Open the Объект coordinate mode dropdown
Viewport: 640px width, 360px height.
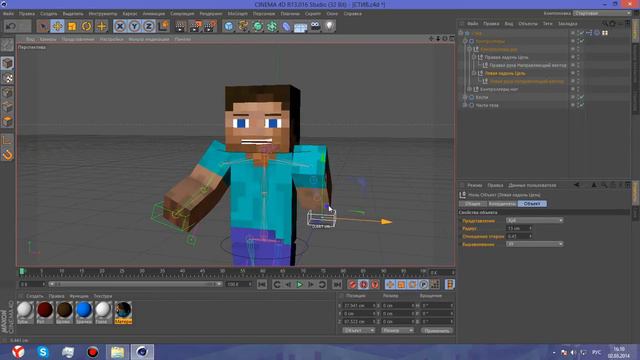[359, 331]
